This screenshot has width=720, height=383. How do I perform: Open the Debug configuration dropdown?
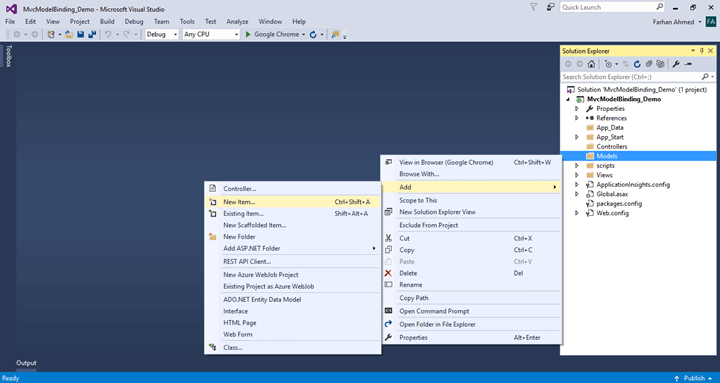click(162, 34)
